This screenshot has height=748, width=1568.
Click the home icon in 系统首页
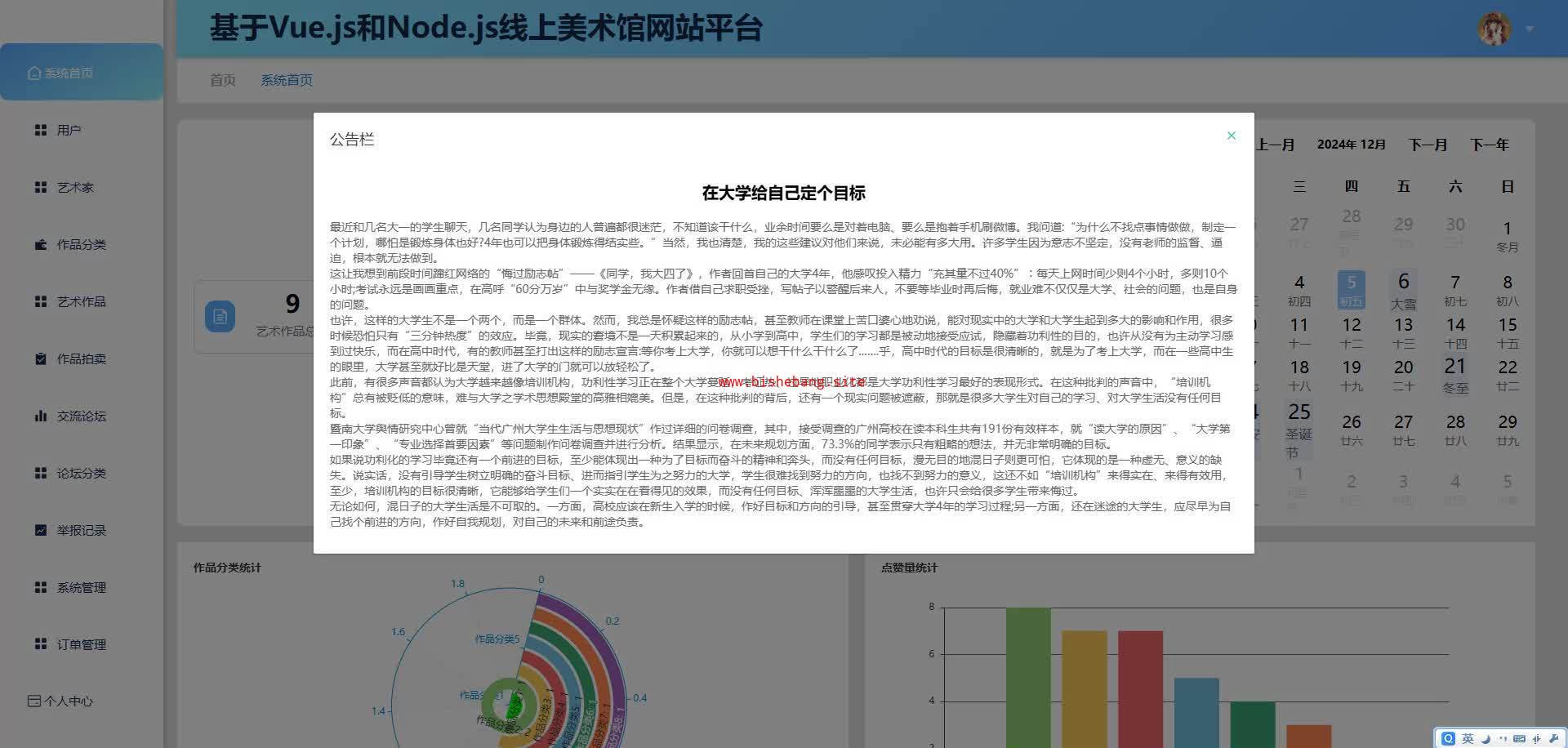point(34,73)
